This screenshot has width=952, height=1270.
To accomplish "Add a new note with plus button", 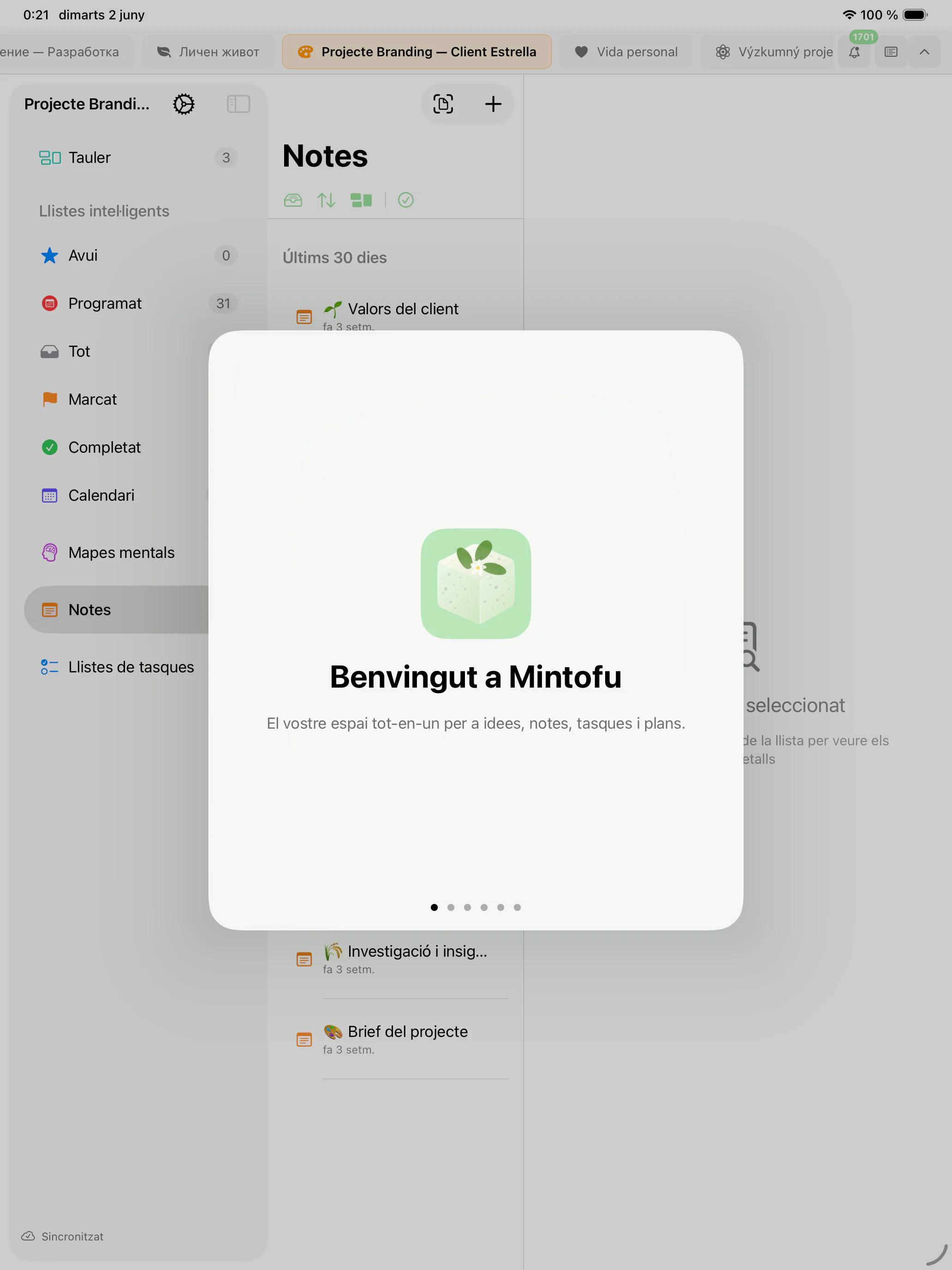I will coord(493,104).
